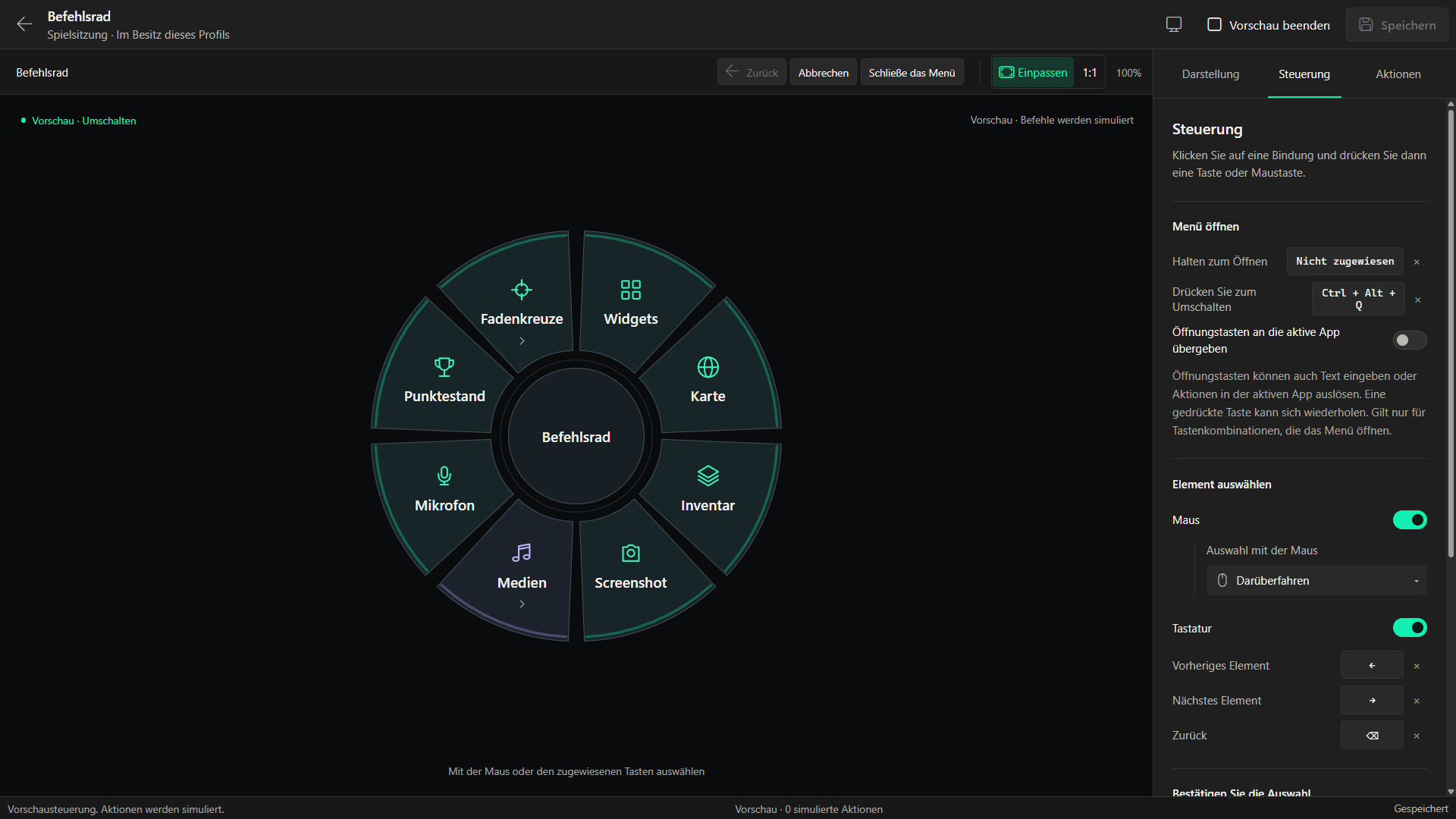Enable Öffnungstasten an die aktive App übergeben
1456x819 pixels.
[1410, 340]
